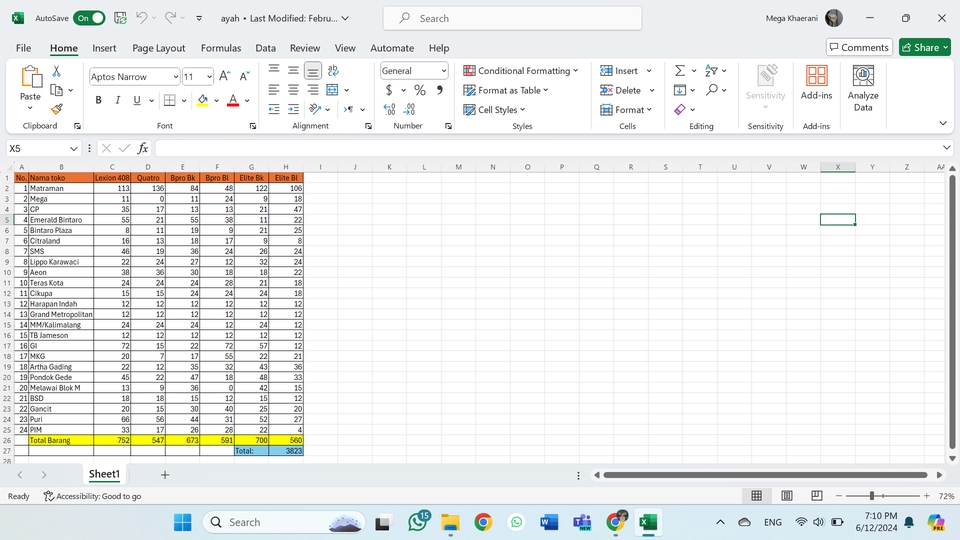Click the AutoSum sigma icon
Viewport: 960px width, 540px height.
[680, 70]
